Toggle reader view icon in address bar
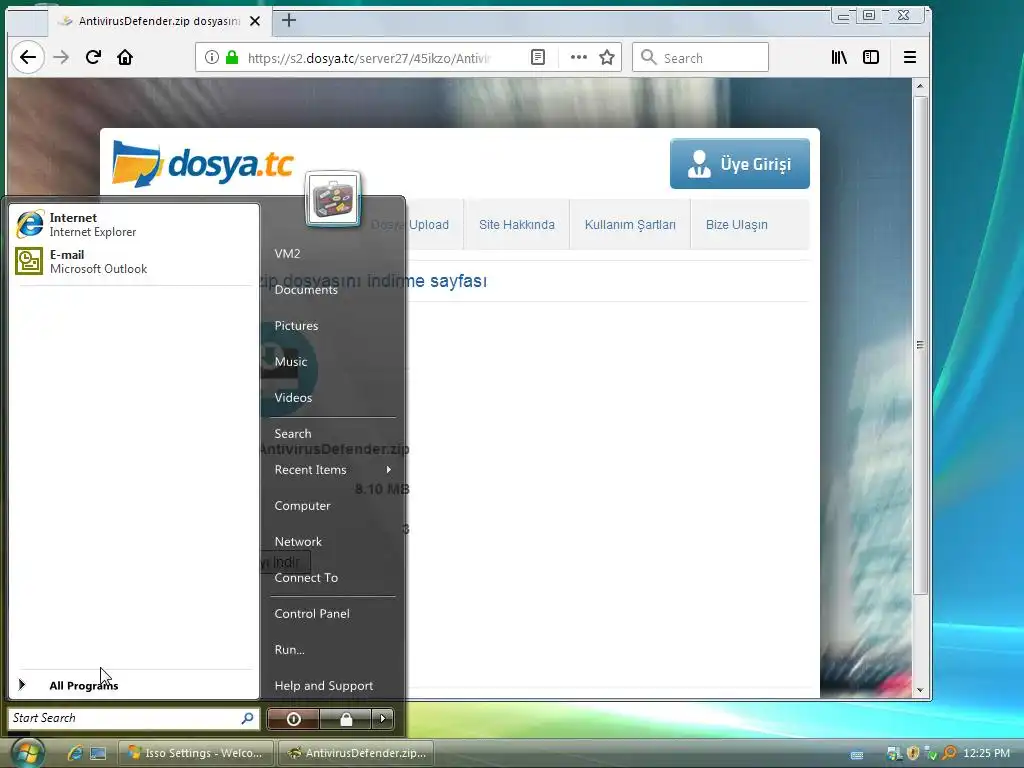Screen dimensions: 1024x768 coord(537,57)
